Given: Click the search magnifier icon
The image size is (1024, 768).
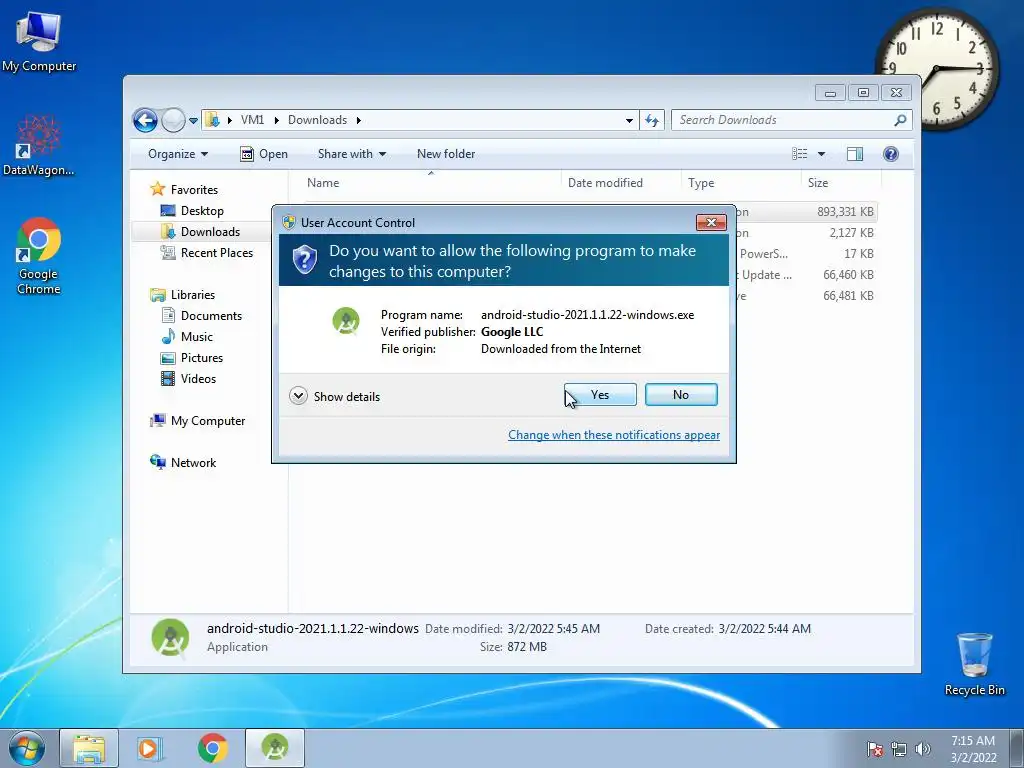Looking at the screenshot, I should coord(901,120).
